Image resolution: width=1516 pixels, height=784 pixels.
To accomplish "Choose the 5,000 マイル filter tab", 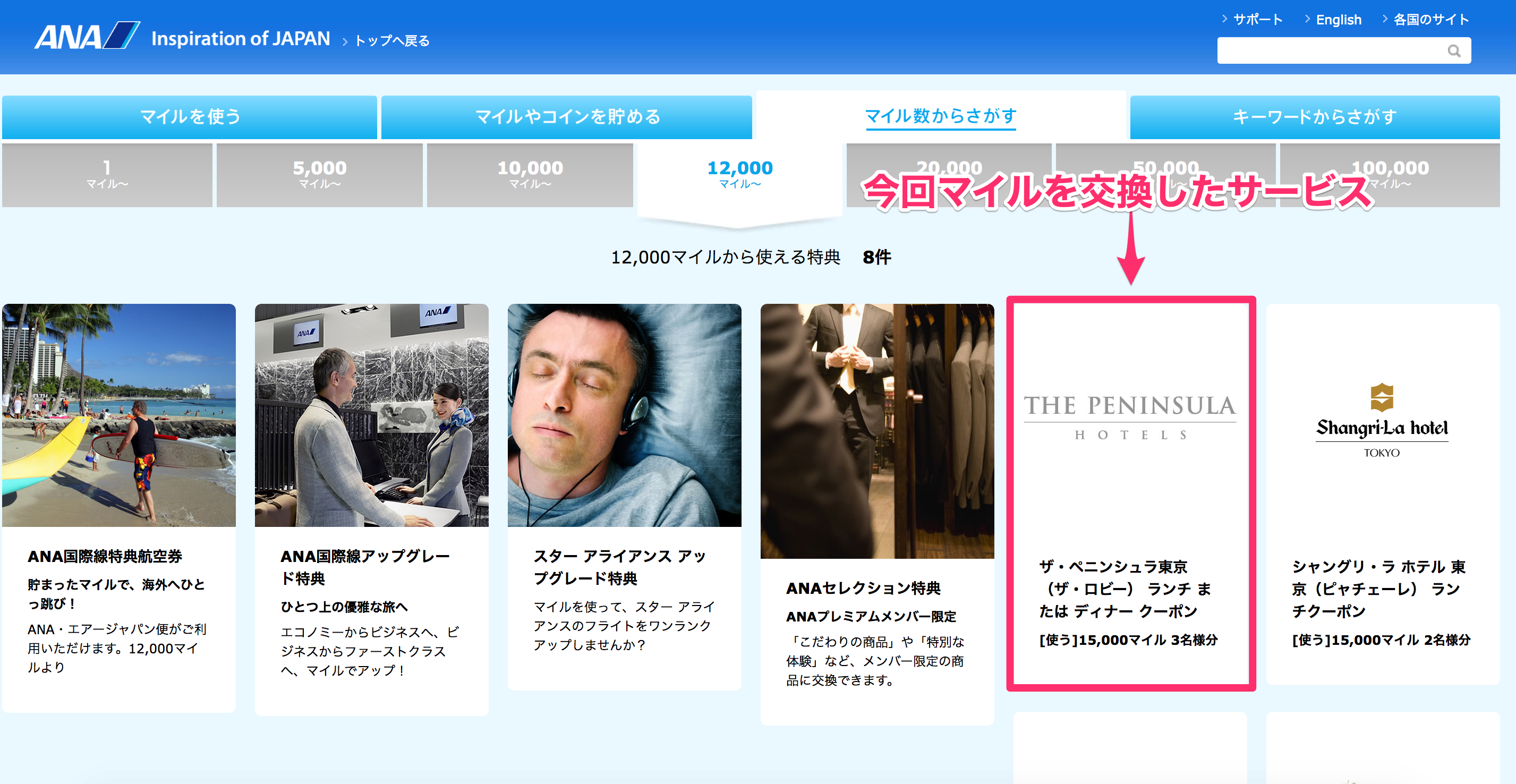I will pos(320,174).
